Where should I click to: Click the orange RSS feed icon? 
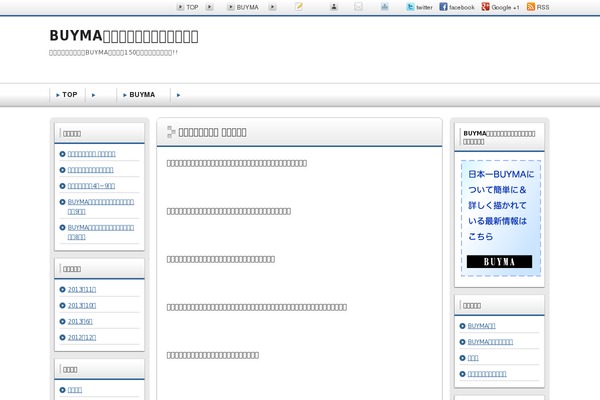[531, 7]
